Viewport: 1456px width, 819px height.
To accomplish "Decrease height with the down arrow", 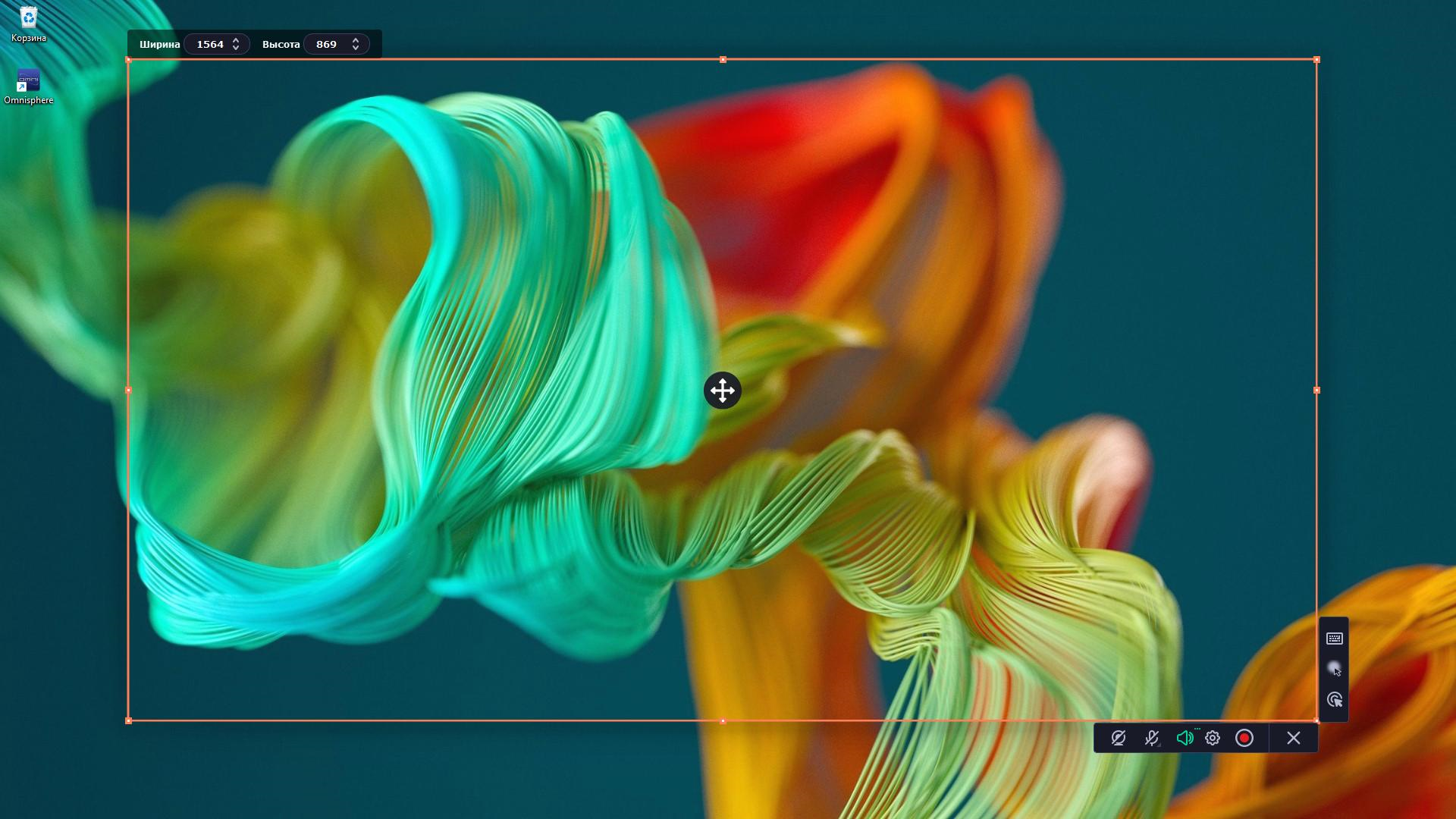I will [x=356, y=49].
